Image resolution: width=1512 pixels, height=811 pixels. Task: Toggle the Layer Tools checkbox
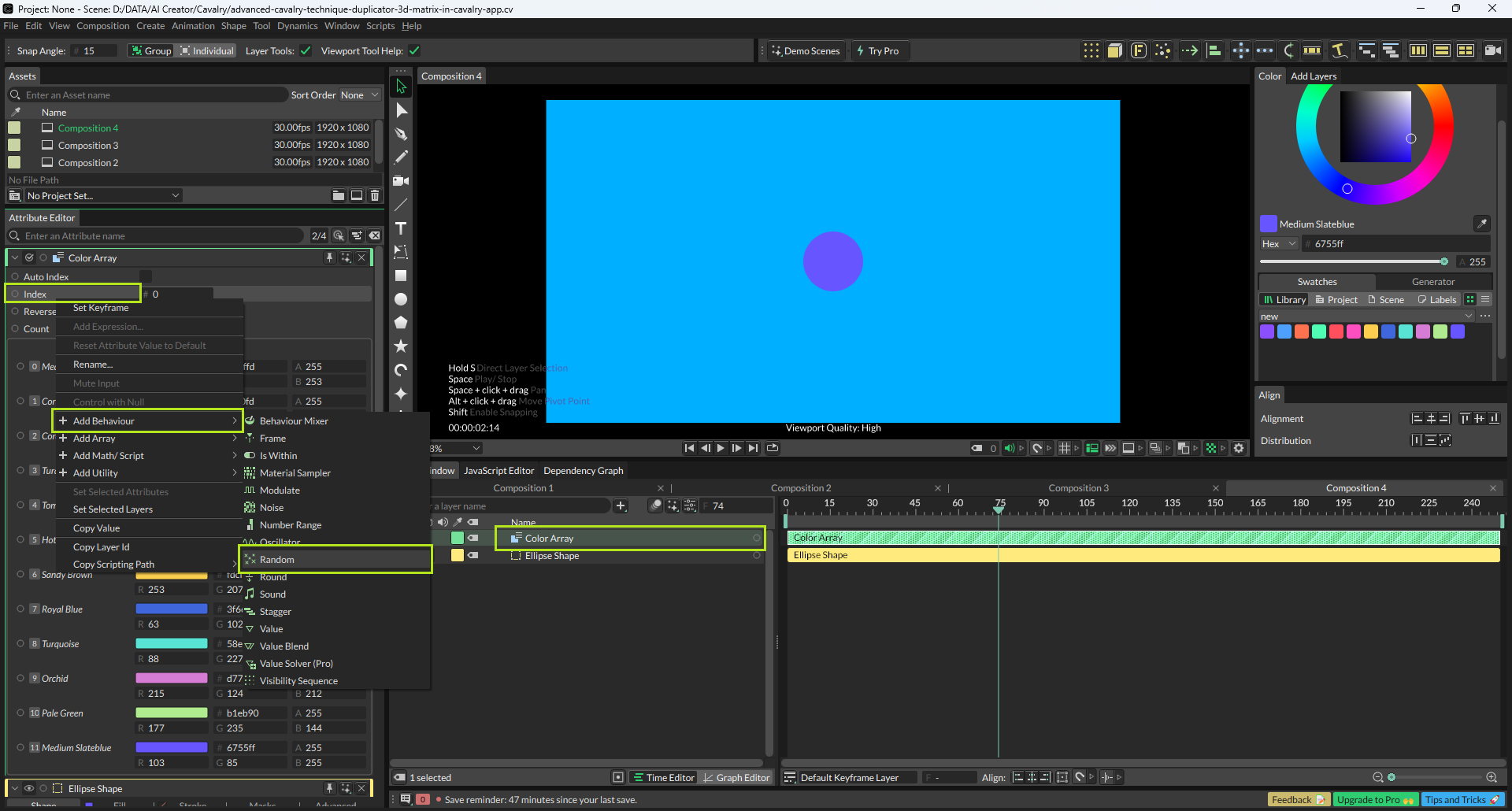[x=306, y=51]
